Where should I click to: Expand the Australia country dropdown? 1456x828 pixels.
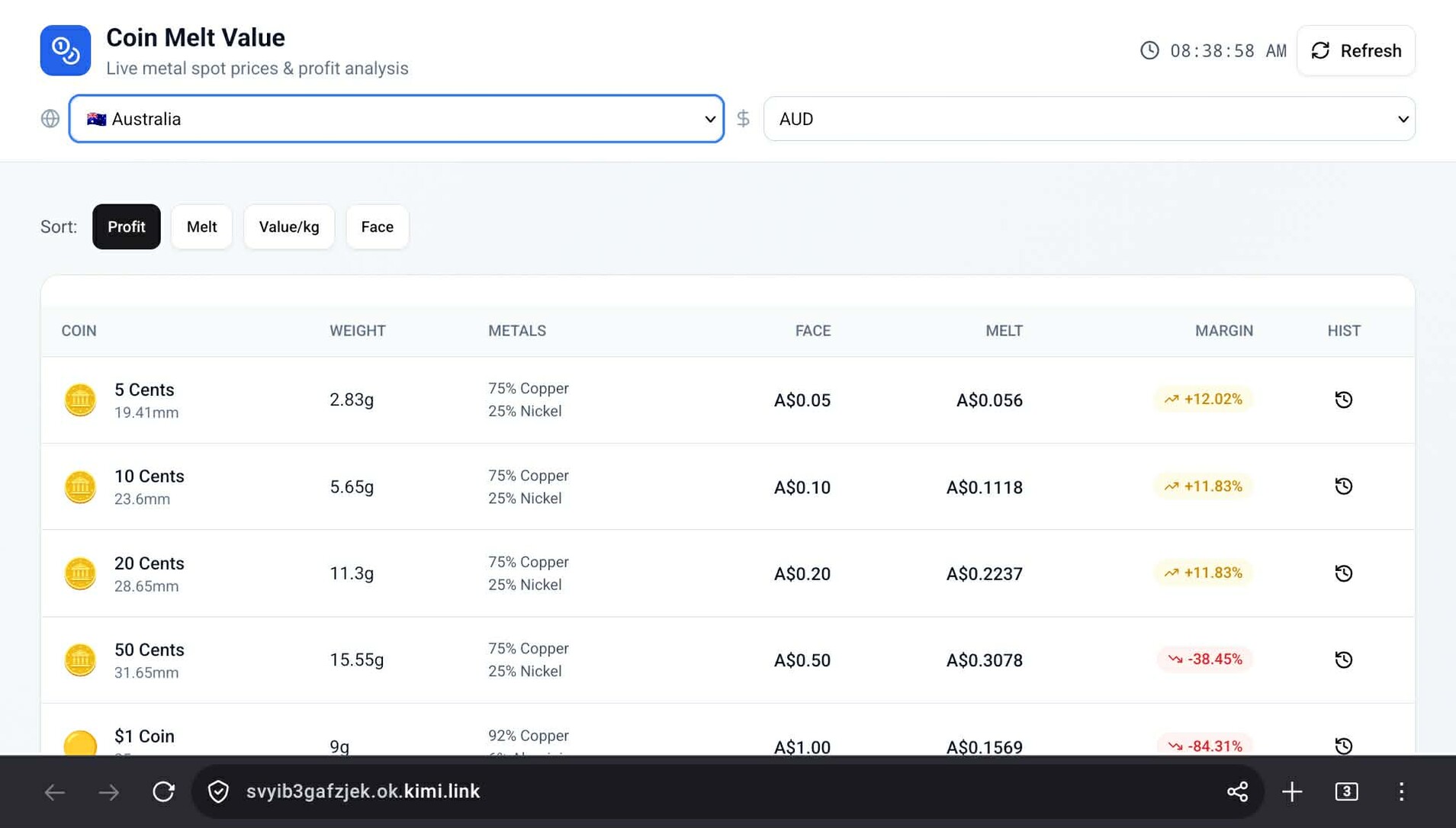pos(396,119)
